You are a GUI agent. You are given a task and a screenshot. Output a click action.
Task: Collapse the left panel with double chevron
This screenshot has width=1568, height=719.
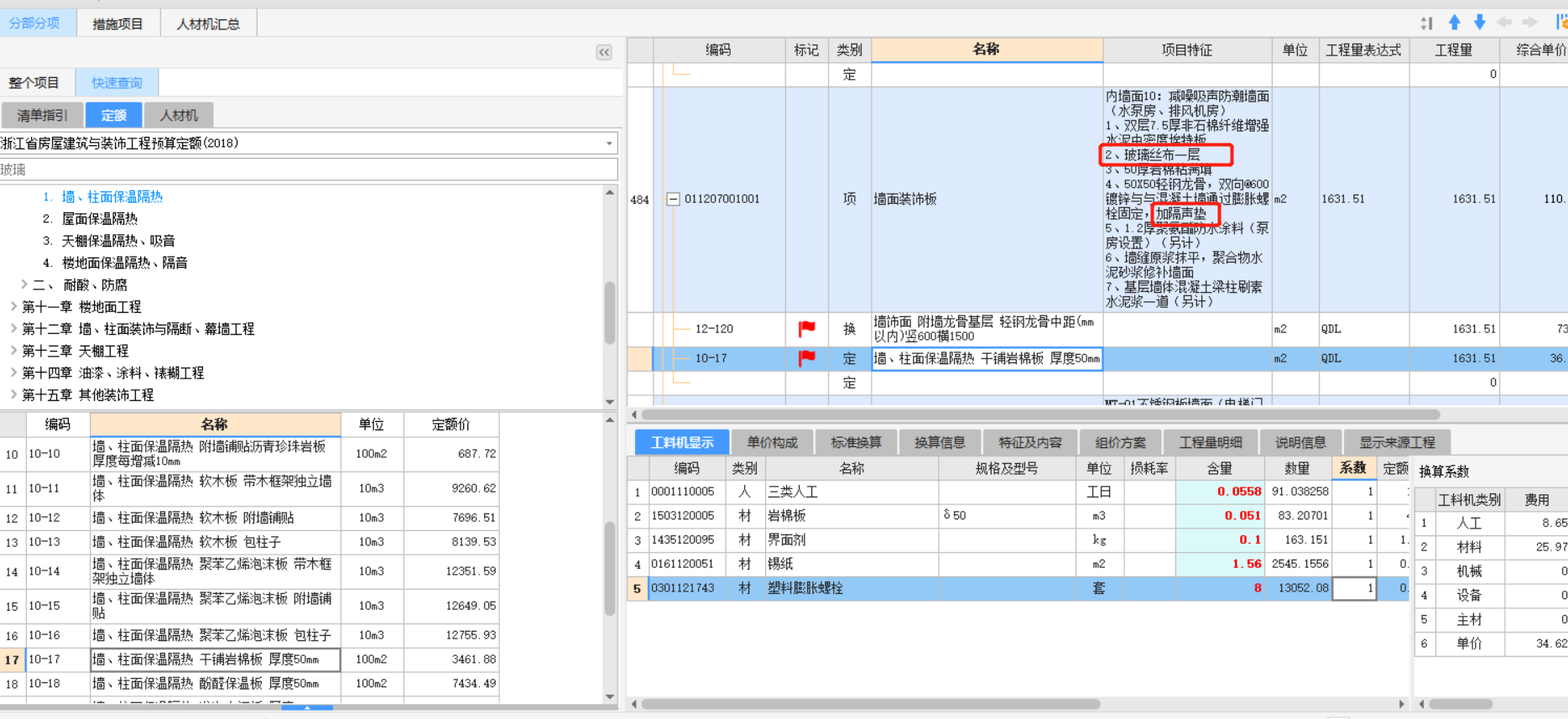604,53
